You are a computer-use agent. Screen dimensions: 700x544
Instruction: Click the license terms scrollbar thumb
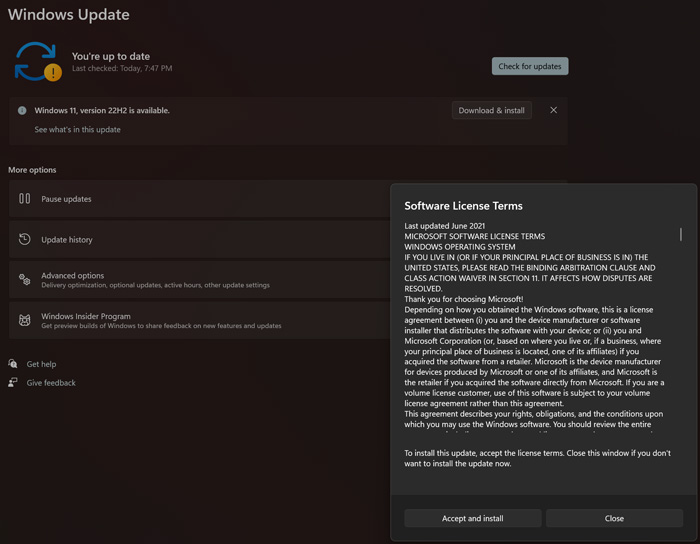tap(681, 234)
